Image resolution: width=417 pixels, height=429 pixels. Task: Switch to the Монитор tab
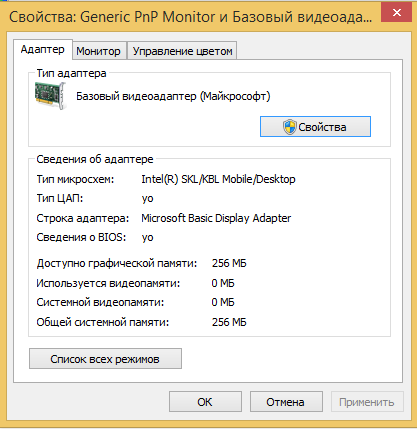pyautogui.click(x=99, y=51)
